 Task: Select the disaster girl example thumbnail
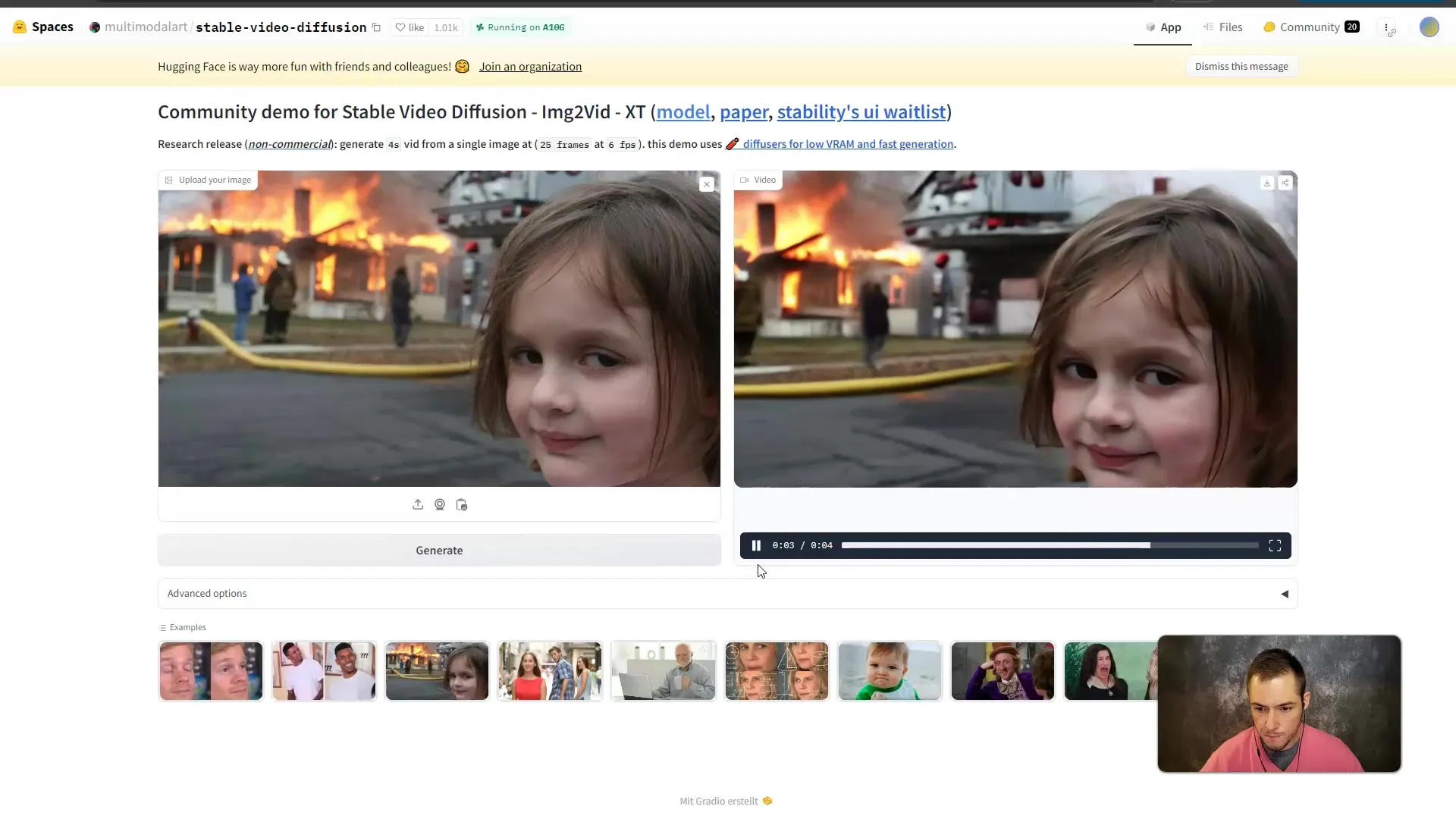coord(437,670)
